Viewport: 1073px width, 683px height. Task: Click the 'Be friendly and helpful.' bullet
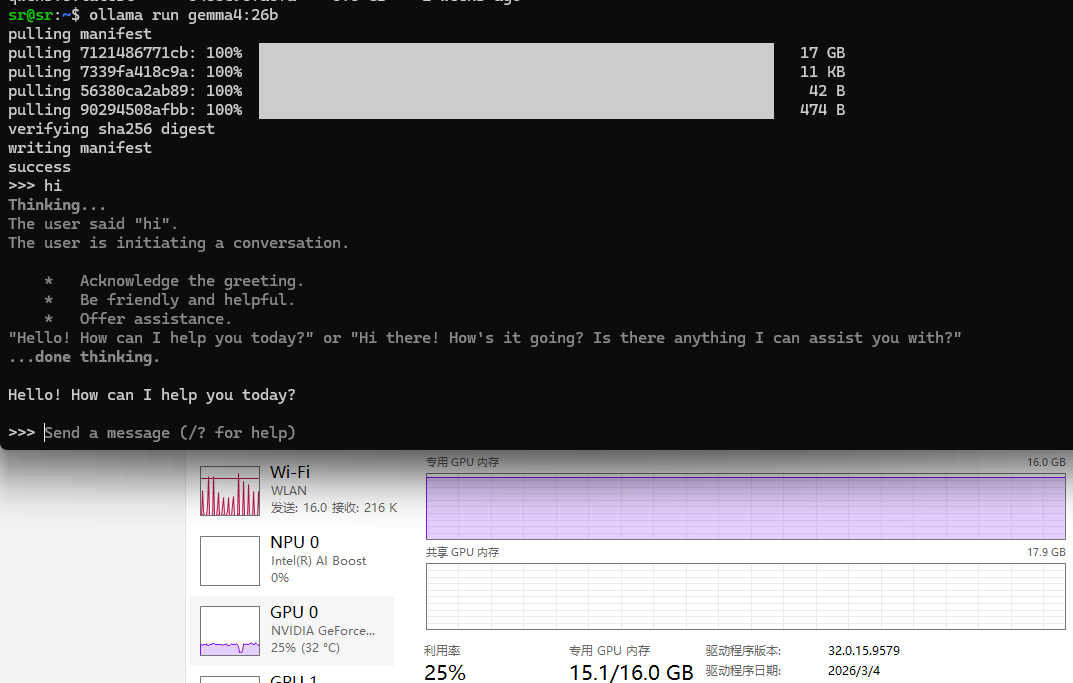coord(187,300)
